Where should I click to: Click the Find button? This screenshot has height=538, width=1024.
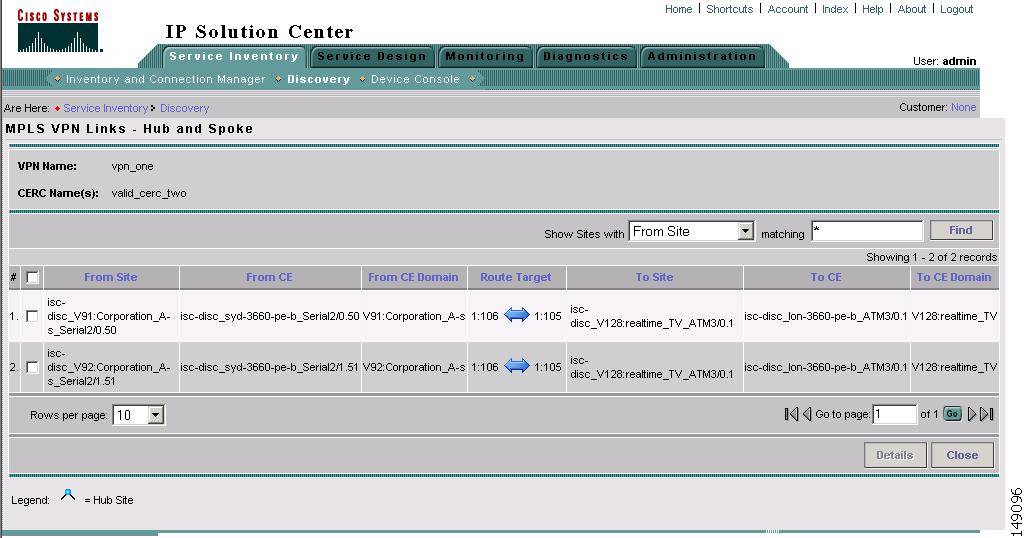(x=961, y=230)
